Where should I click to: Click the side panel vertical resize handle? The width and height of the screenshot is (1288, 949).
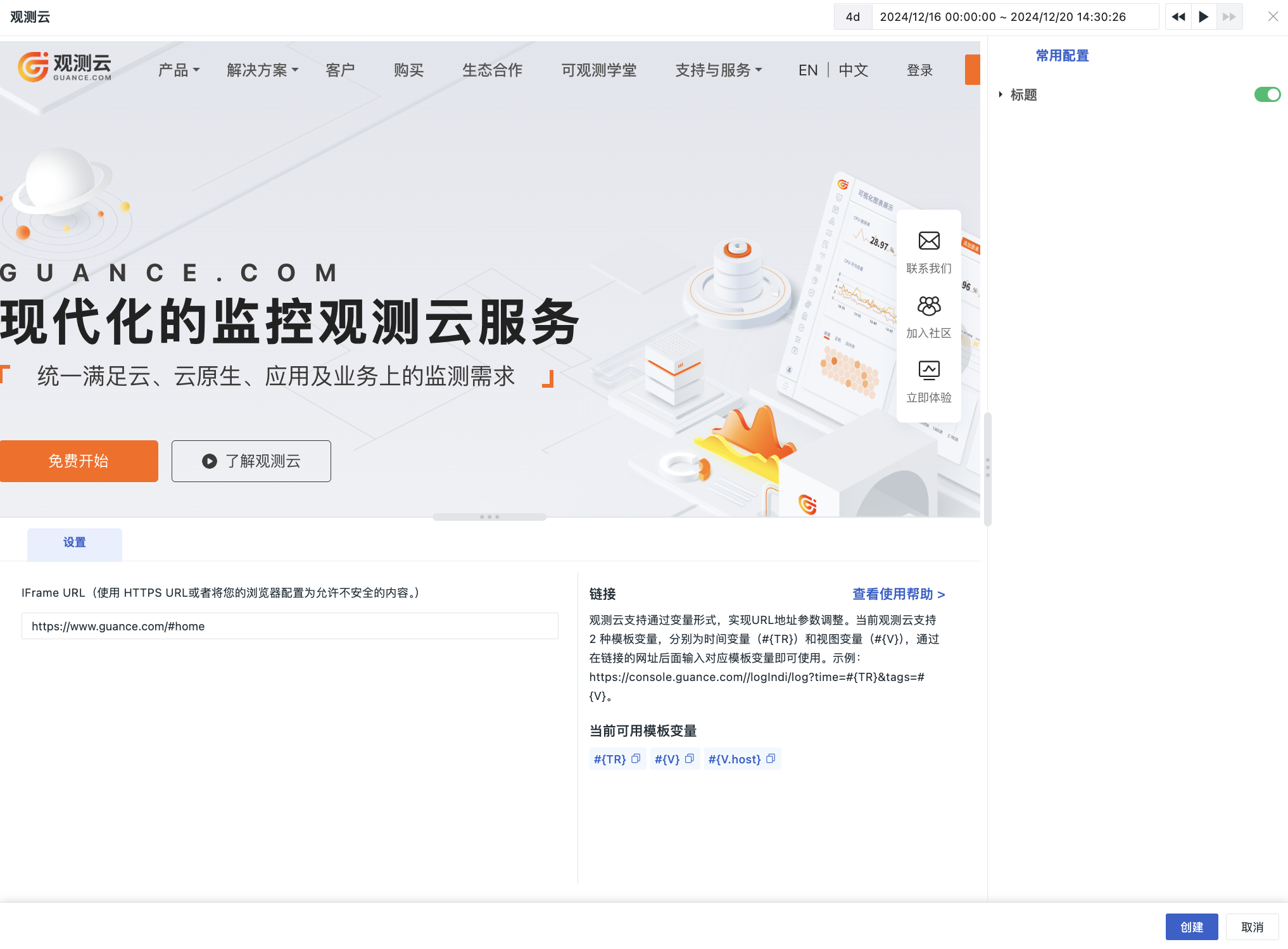click(x=987, y=468)
